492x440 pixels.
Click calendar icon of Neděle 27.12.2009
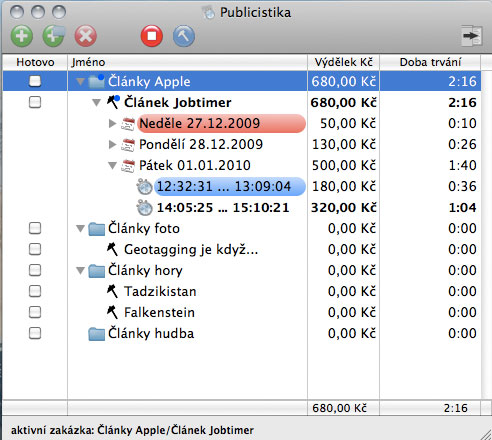point(128,123)
